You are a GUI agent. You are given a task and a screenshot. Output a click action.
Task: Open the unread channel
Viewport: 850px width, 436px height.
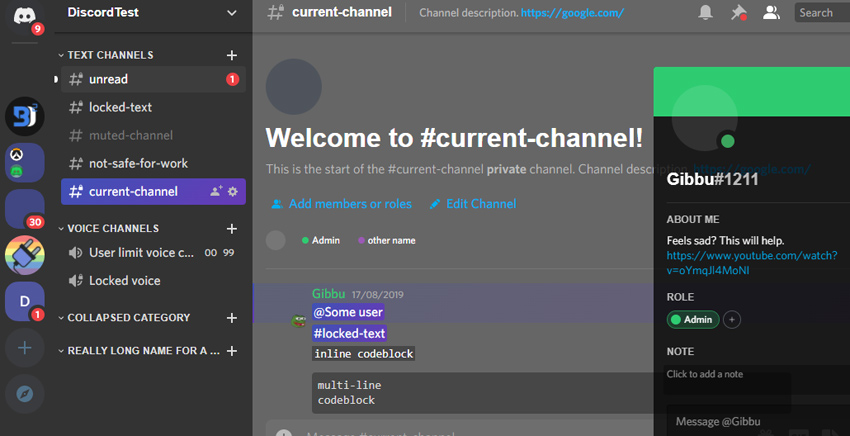click(153, 79)
